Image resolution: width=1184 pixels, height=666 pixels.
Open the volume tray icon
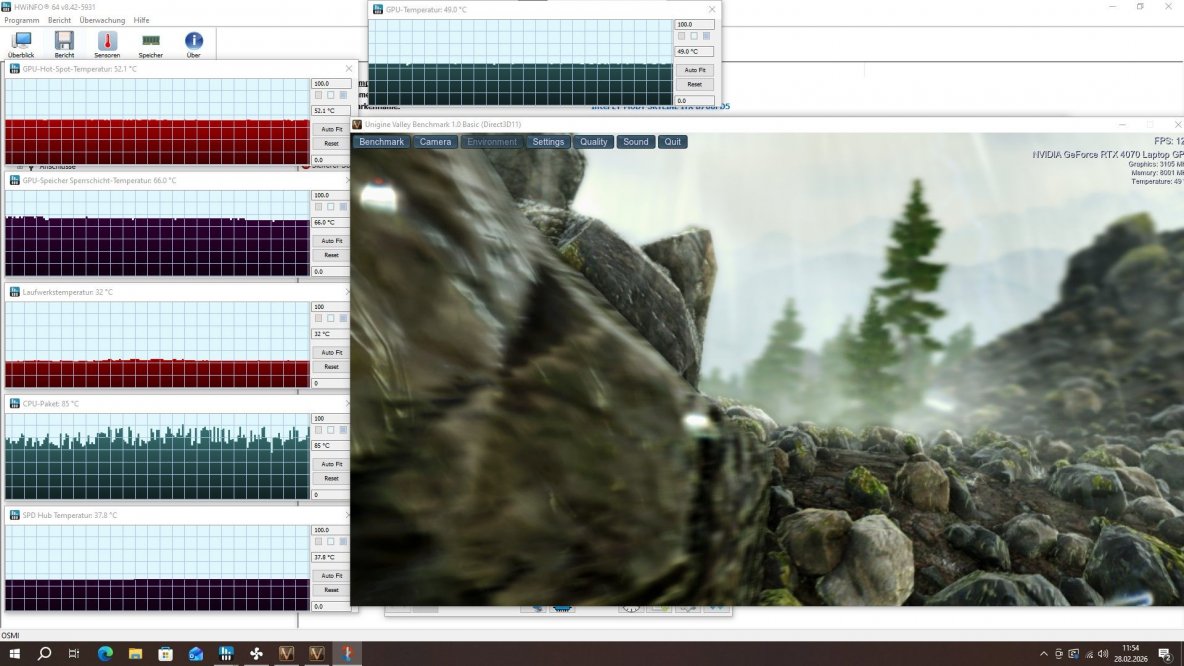click(x=1103, y=654)
